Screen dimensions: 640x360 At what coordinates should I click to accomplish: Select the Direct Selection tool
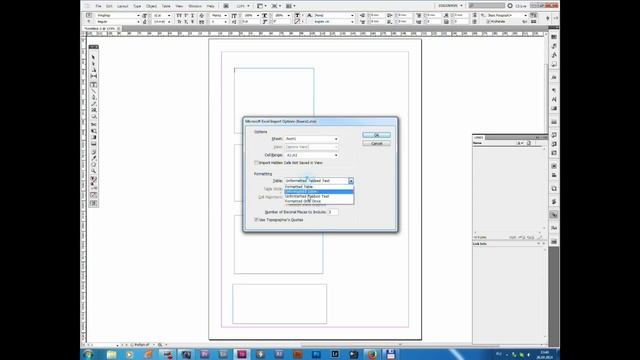tap(93, 64)
